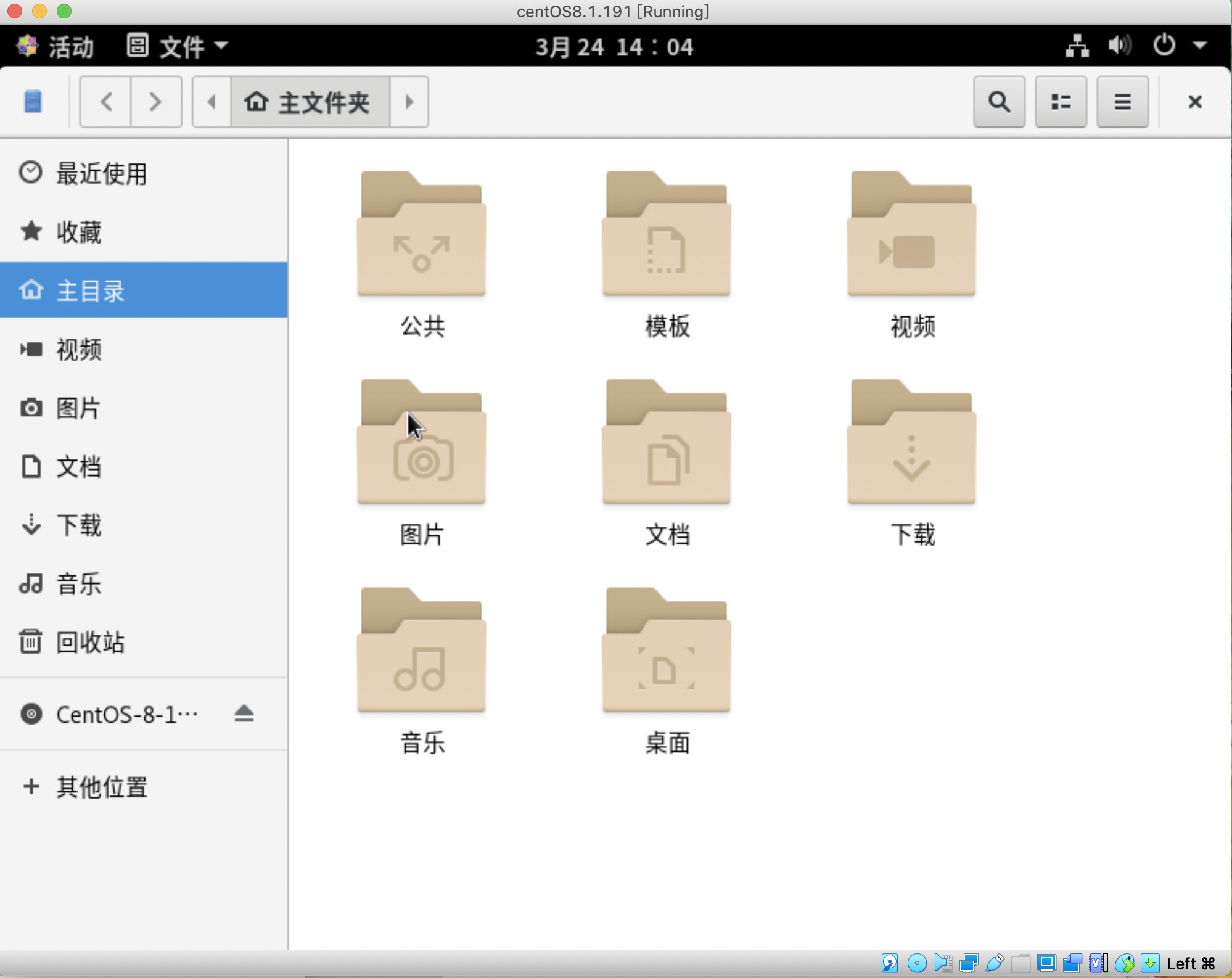The height and width of the screenshot is (978, 1232).
Task: Click the 模板 folder name label
Action: pyautogui.click(x=667, y=326)
